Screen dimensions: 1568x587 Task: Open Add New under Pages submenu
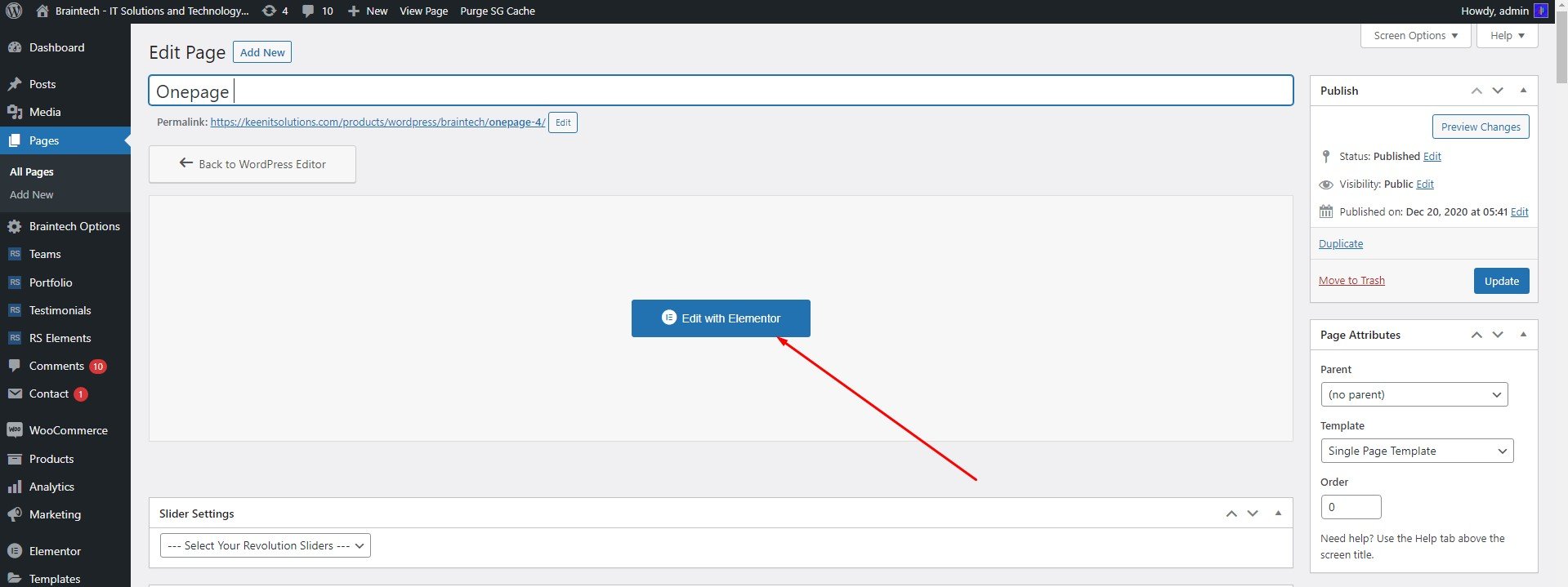[x=32, y=194]
